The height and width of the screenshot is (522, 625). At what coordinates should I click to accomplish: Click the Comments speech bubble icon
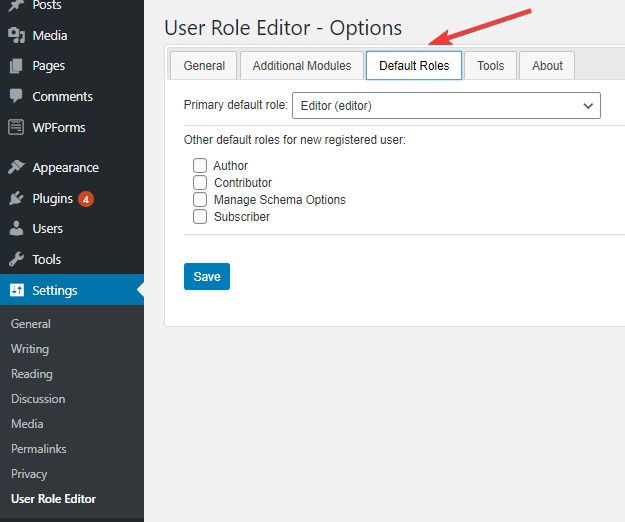coord(17,97)
